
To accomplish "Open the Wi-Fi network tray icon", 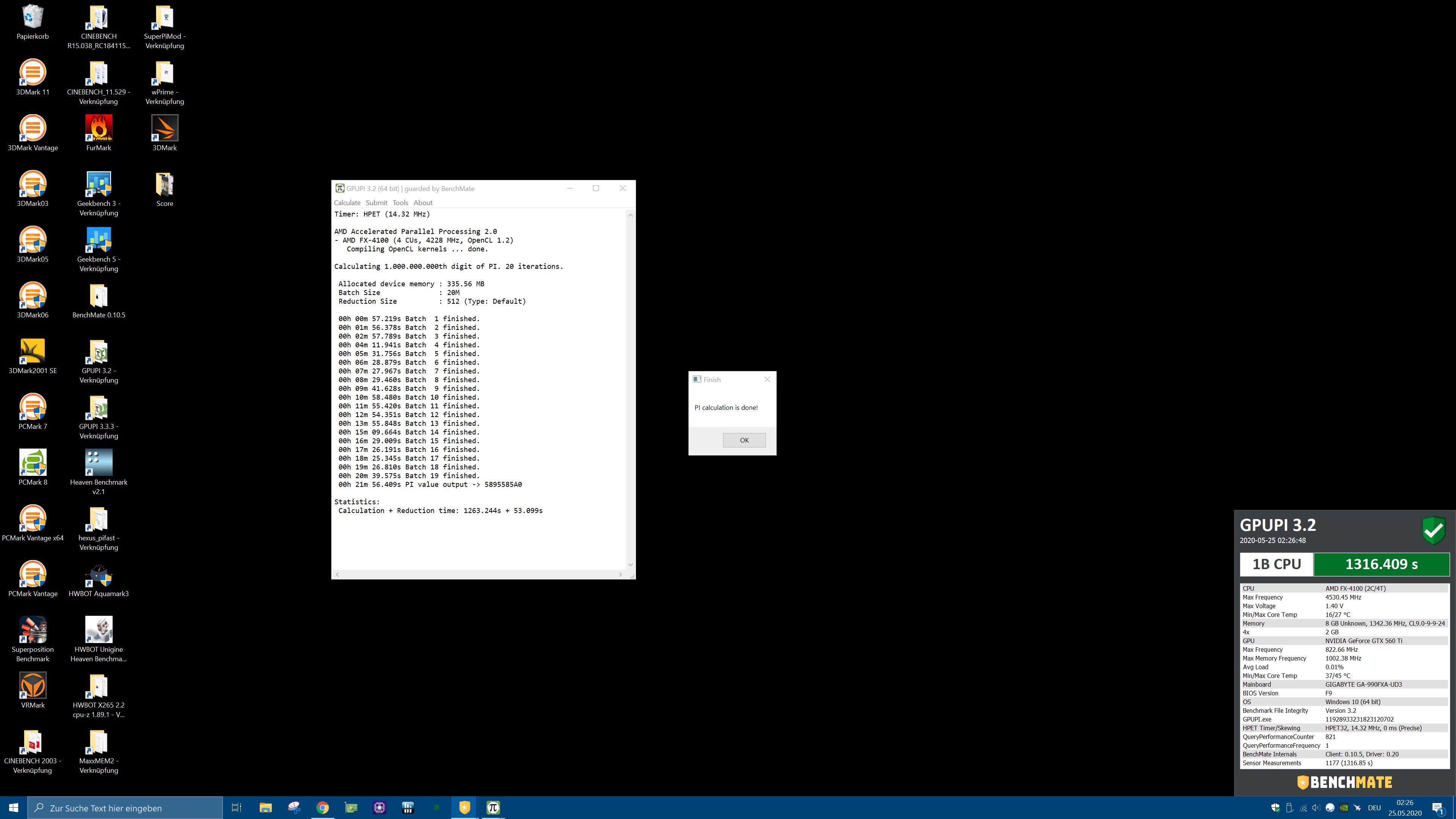I will (x=1303, y=808).
